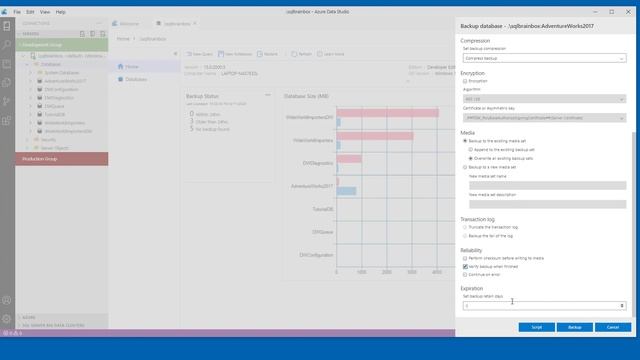The width and height of the screenshot is (640, 360).
Task: Open Backup Status widget more options
Action: click(x=268, y=95)
